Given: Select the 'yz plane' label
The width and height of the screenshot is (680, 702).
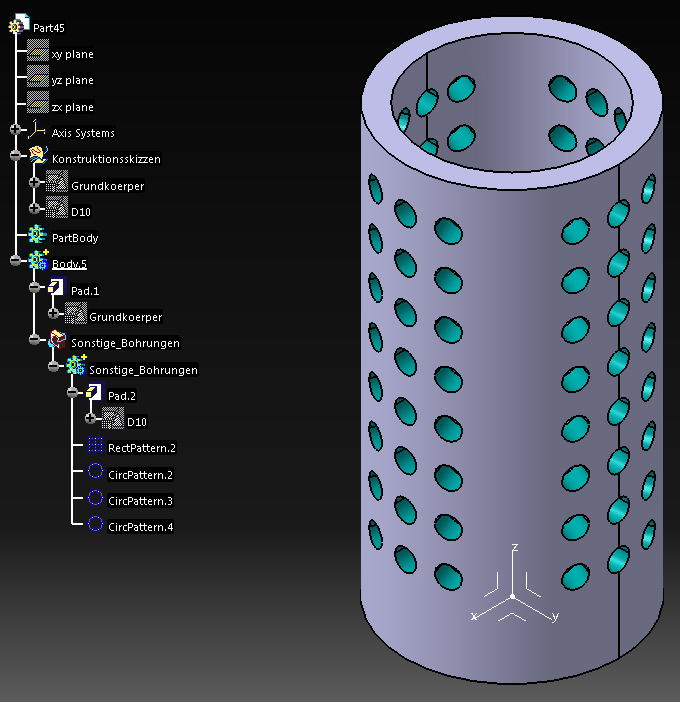Looking at the screenshot, I should tap(73, 80).
